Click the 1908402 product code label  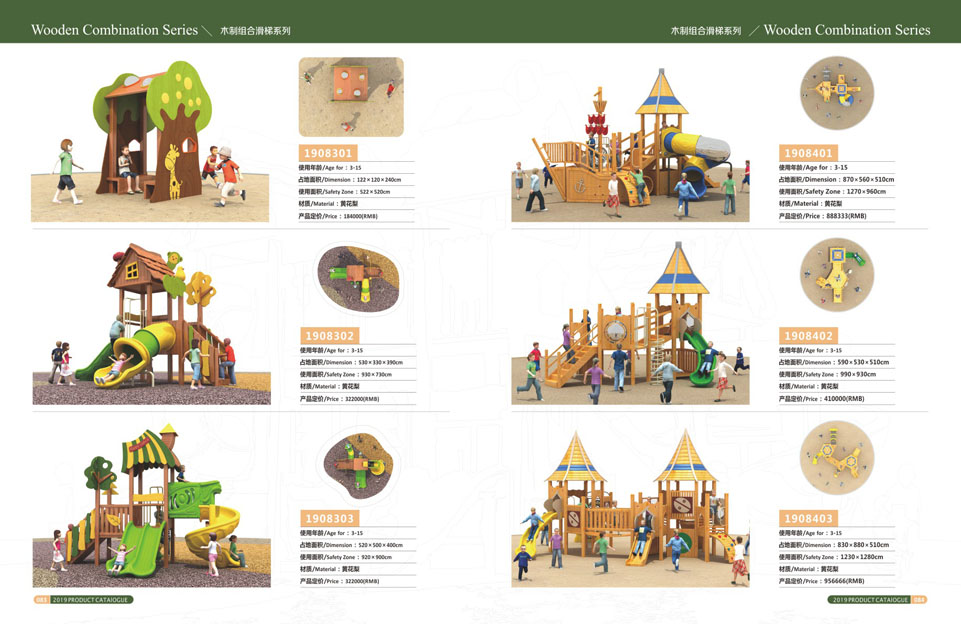[x=808, y=336]
